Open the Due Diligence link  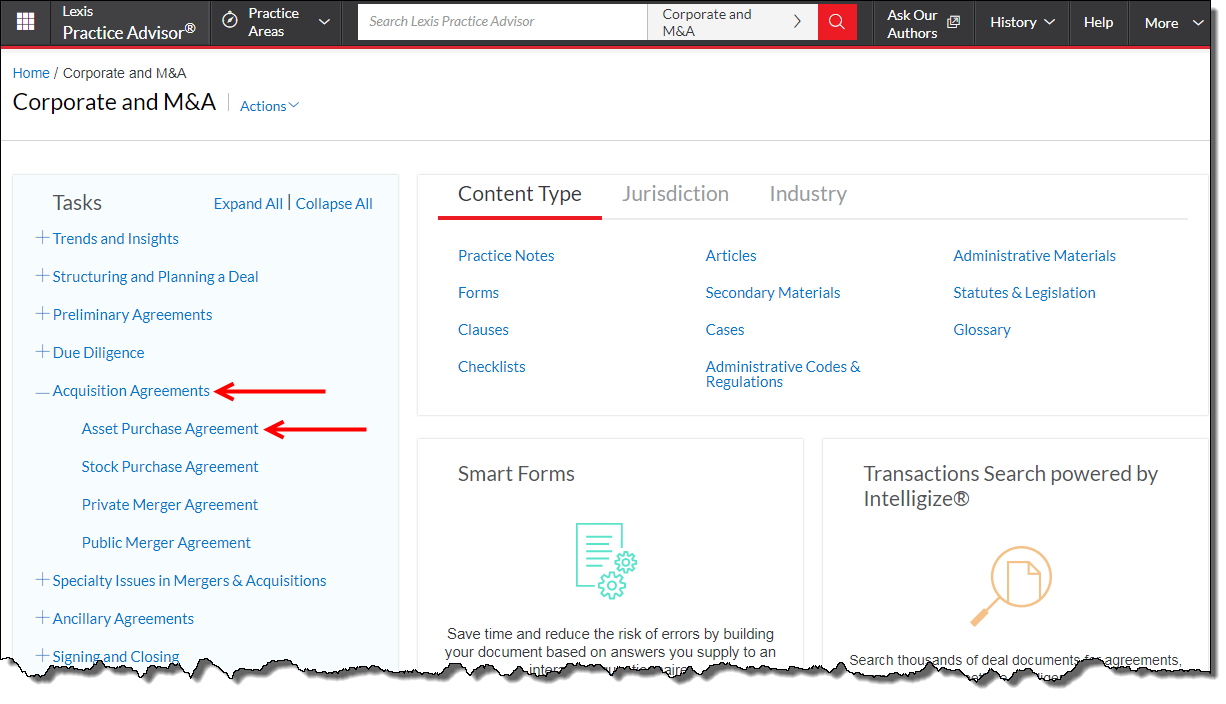point(98,353)
